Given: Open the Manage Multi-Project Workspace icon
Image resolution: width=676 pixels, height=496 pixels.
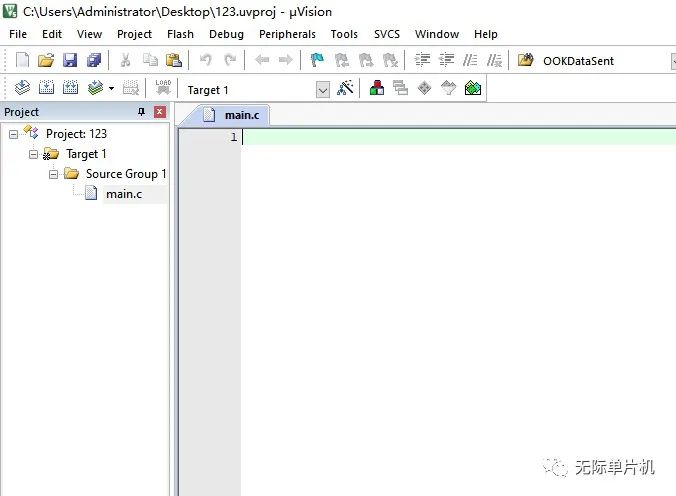Looking at the screenshot, I should point(401,88).
